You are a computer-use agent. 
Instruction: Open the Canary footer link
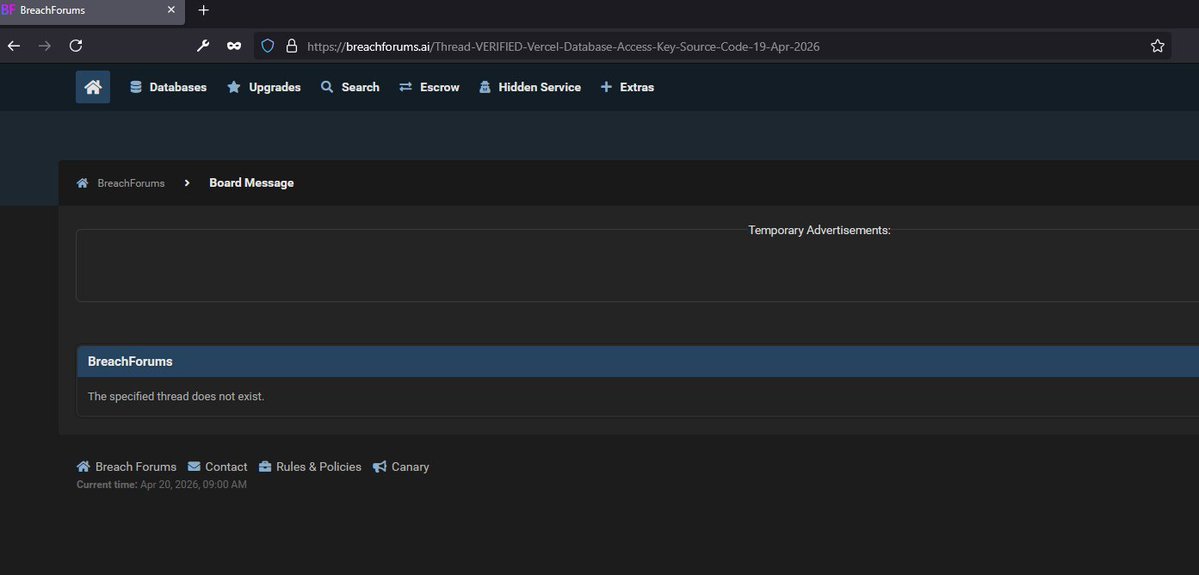410,467
